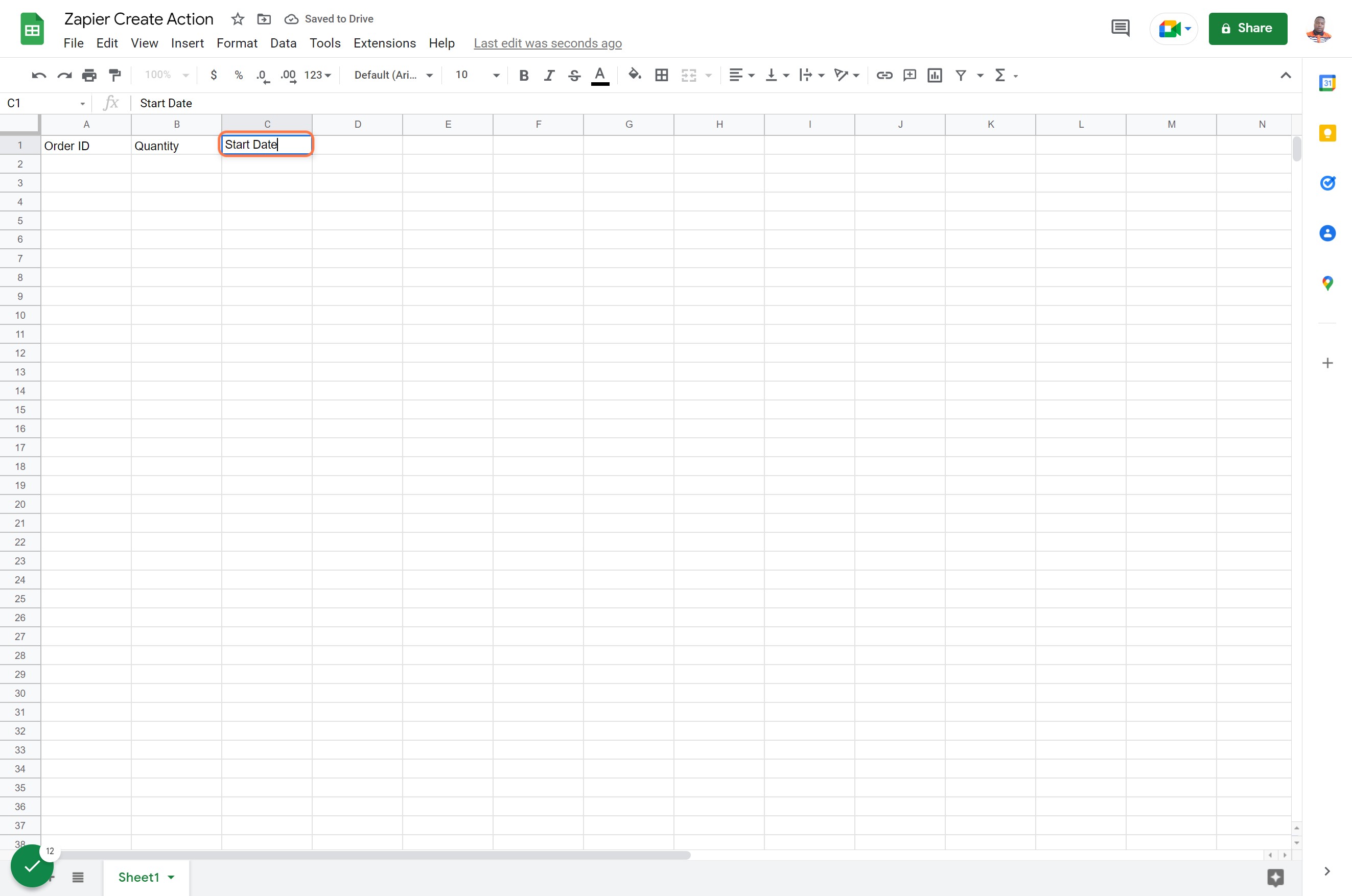Open comment history
The width and height of the screenshot is (1352, 896).
point(1121,28)
